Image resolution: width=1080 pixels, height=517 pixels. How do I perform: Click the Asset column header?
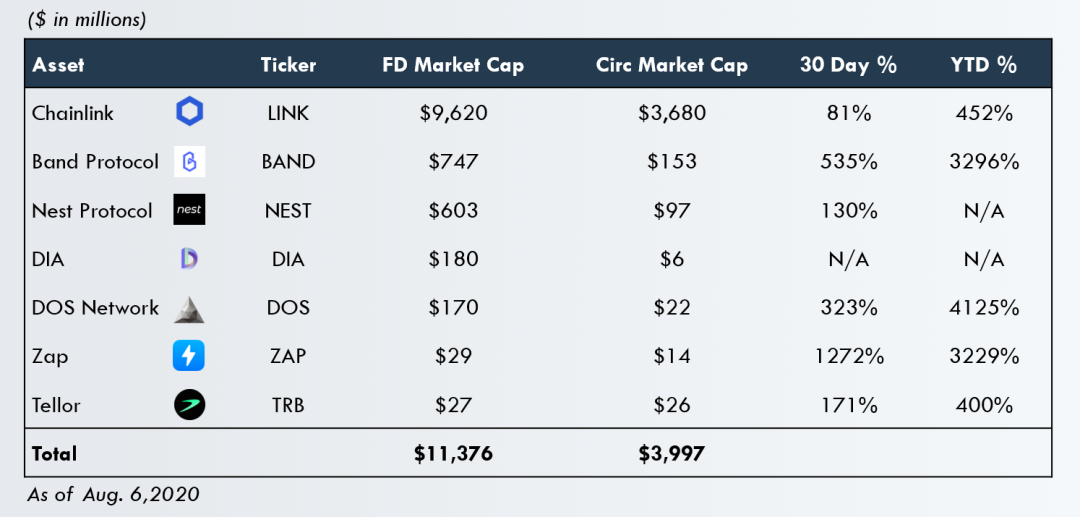click(59, 65)
